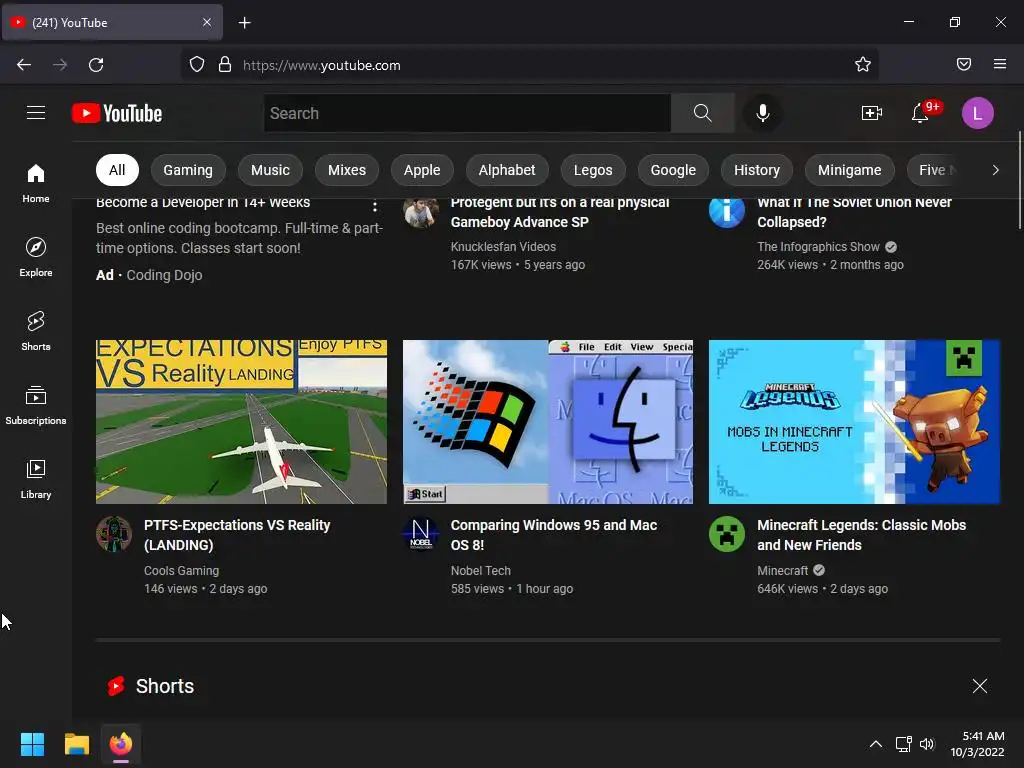Select the Music filter chip
The height and width of the screenshot is (768, 1024).
pyautogui.click(x=270, y=170)
